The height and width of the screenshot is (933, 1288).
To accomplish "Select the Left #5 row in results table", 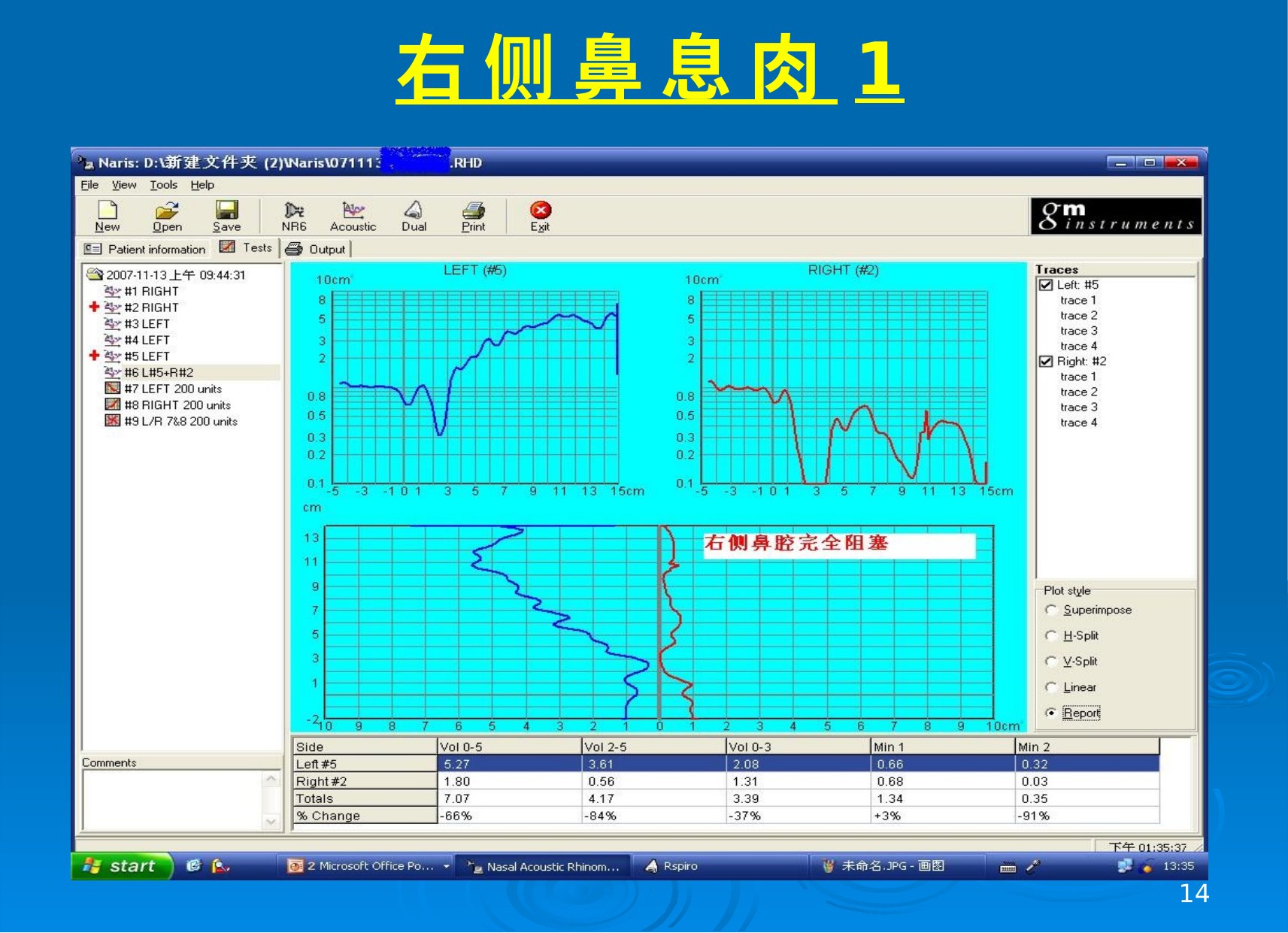I will tap(726, 764).
